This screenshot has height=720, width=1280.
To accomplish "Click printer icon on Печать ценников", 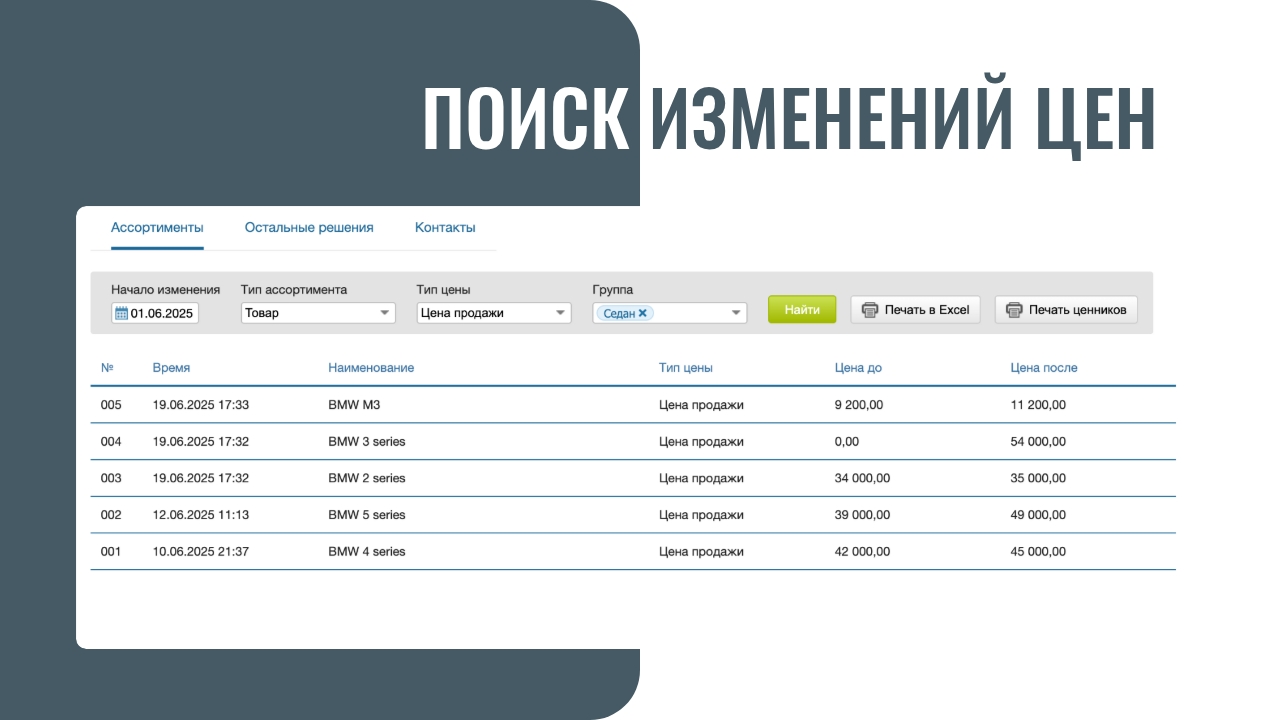I will pyautogui.click(x=1014, y=310).
